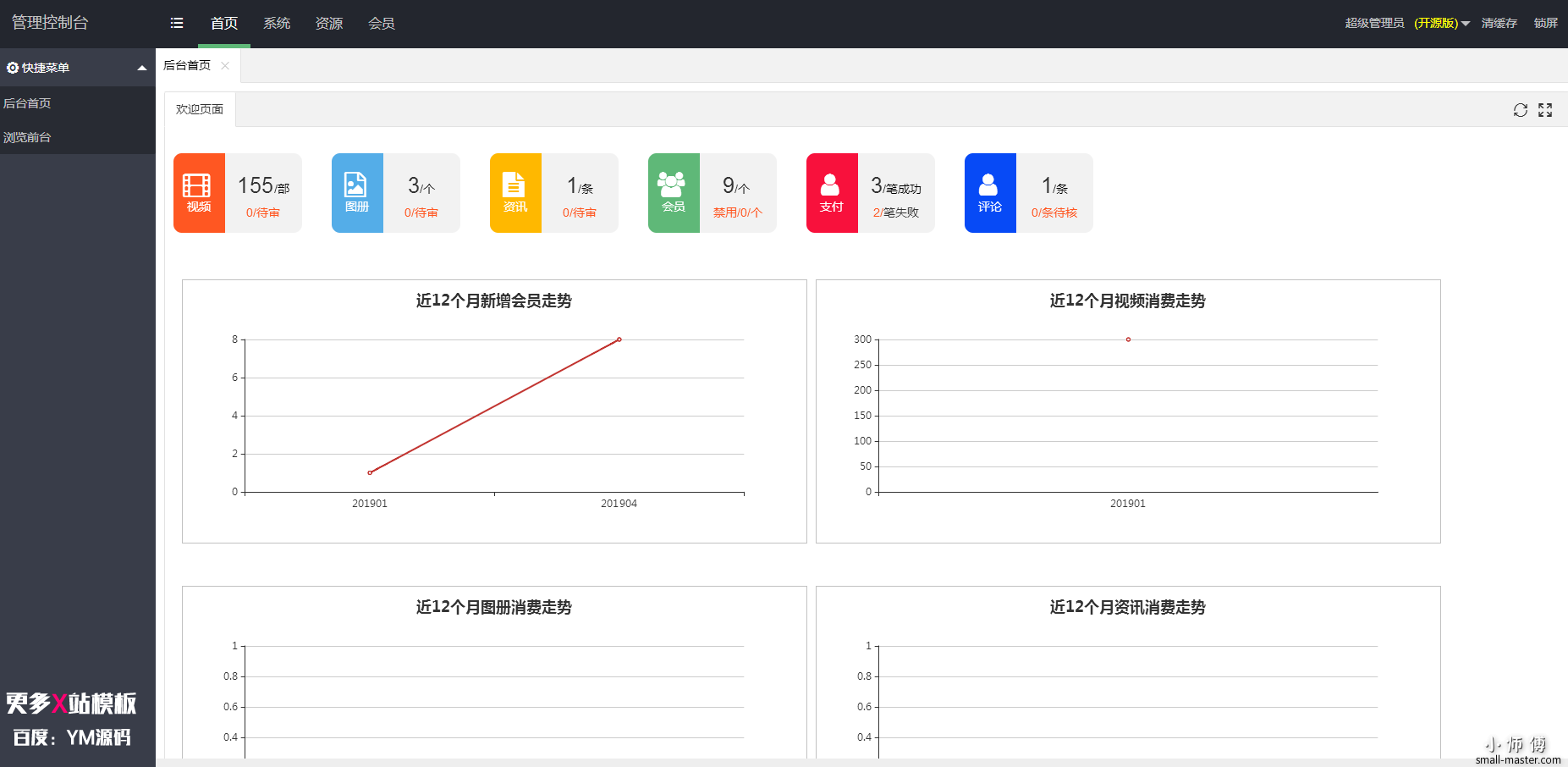Click the 1/条 comment count
The width and height of the screenshot is (1568, 767).
click(x=1054, y=185)
